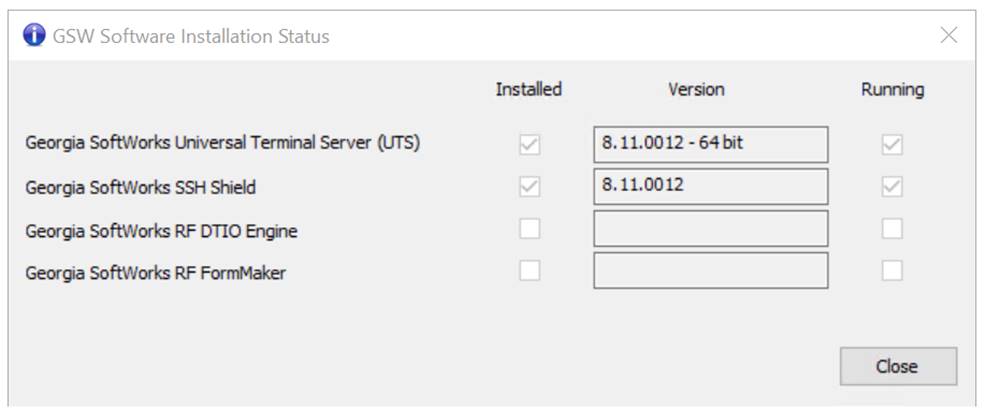
Task: Click the empty RF FormMaker version field
Action: pyautogui.click(x=710, y=271)
